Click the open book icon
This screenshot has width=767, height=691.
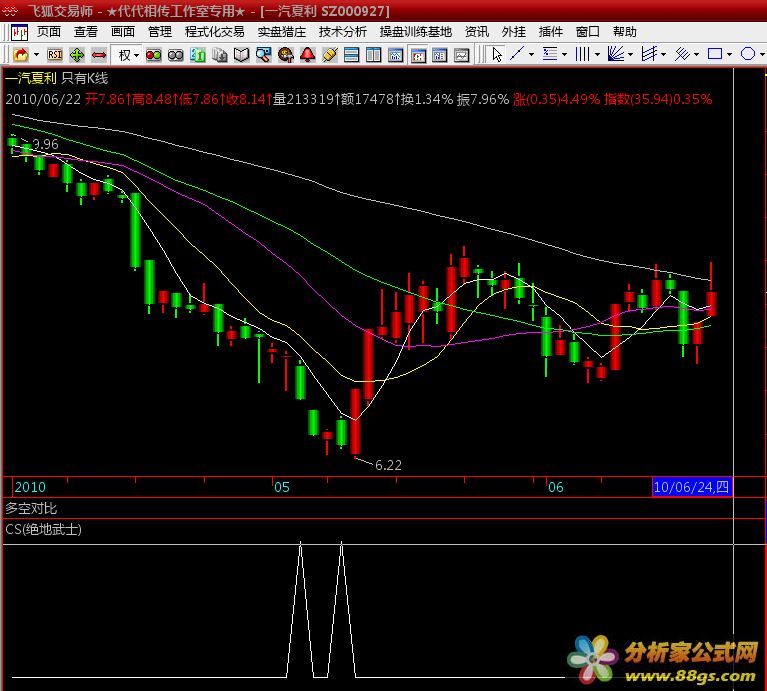click(240, 54)
